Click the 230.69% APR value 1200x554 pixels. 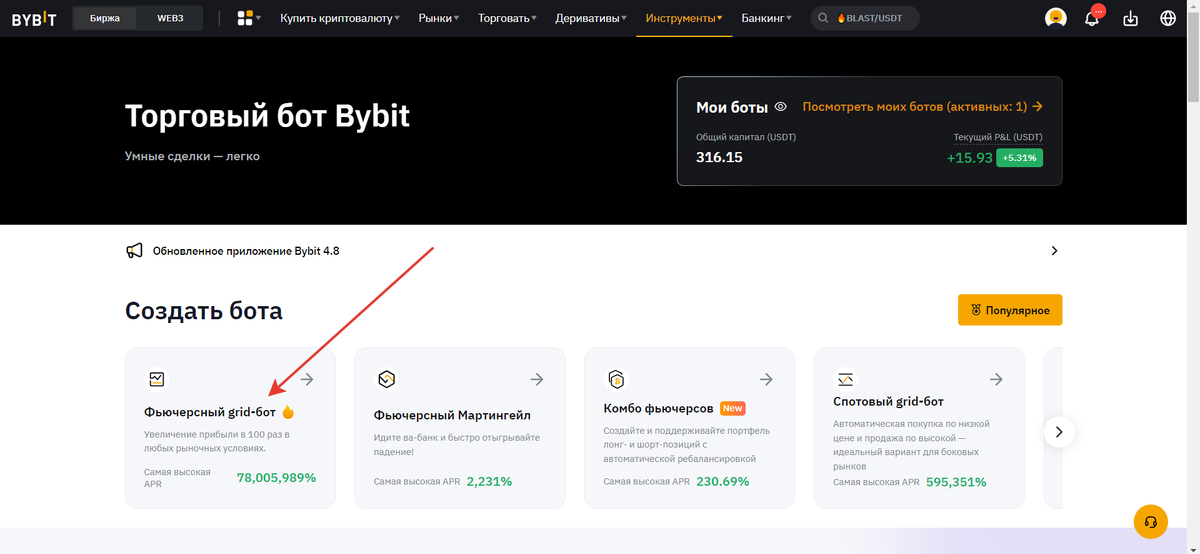pos(723,481)
